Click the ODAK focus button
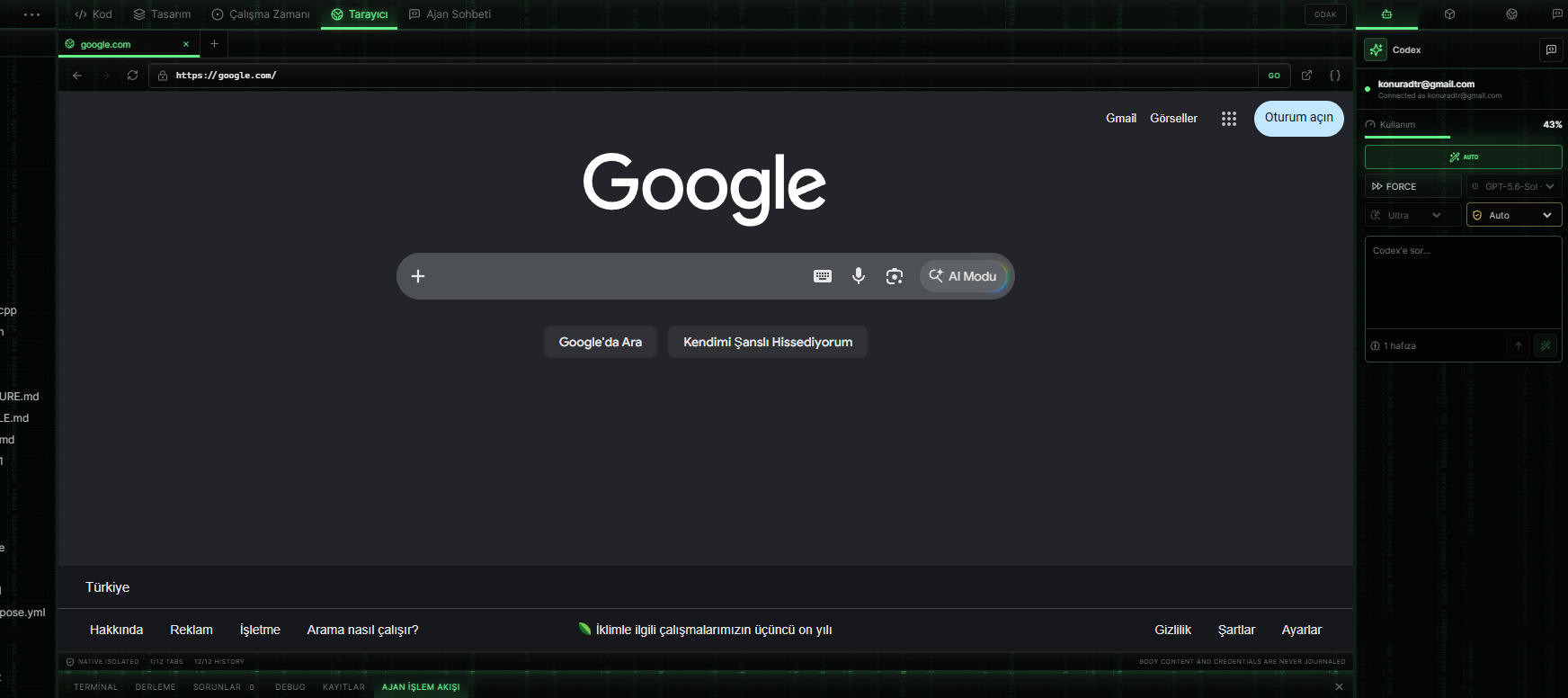The height and width of the screenshot is (698, 1568). 1325,14
